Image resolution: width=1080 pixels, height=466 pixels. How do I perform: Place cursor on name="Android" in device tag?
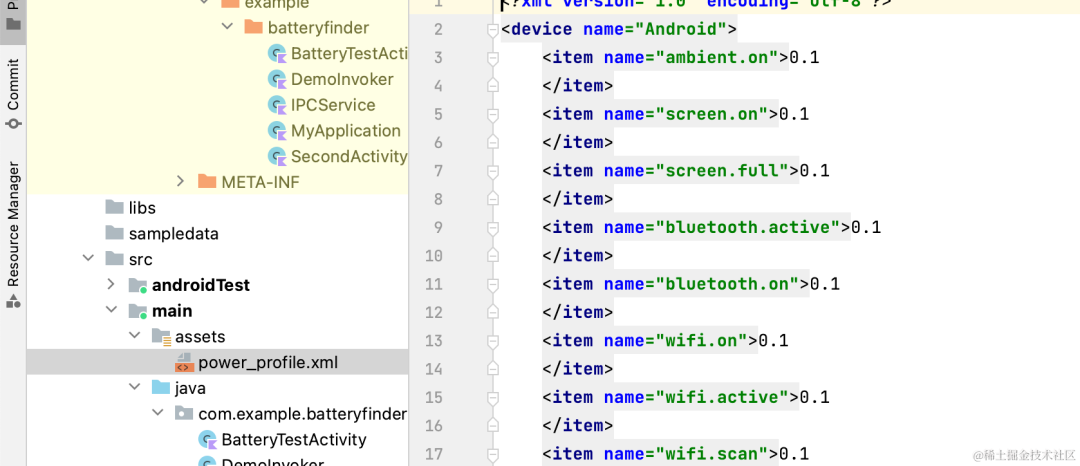655,30
